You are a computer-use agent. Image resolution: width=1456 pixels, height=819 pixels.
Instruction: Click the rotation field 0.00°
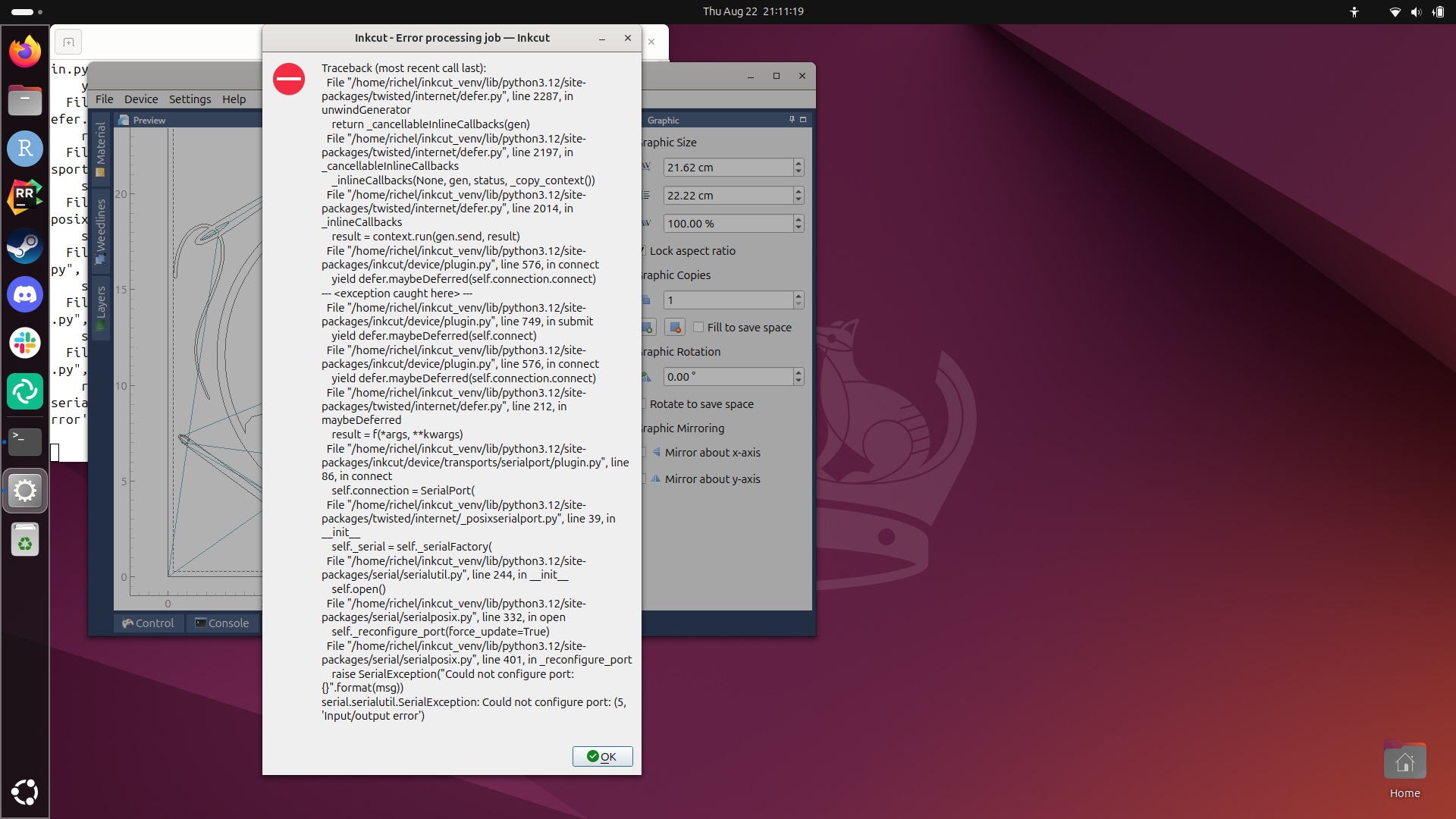(x=728, y=376)
